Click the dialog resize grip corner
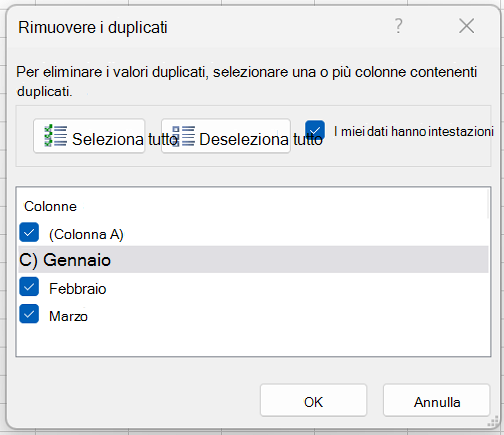This screenshot has width=504, height=435. click(493, 422)
